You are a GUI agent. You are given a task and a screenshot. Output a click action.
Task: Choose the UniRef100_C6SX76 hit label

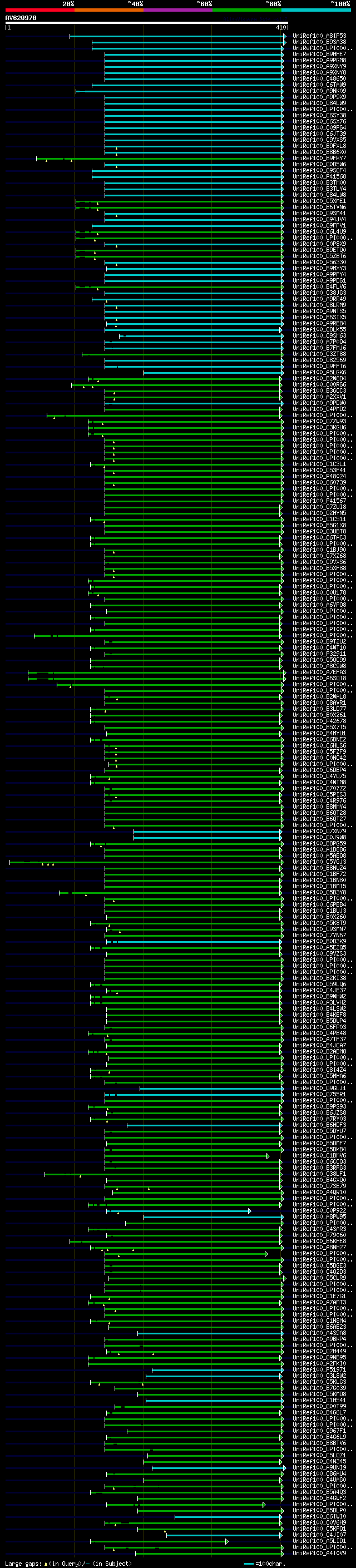point(319,121)
